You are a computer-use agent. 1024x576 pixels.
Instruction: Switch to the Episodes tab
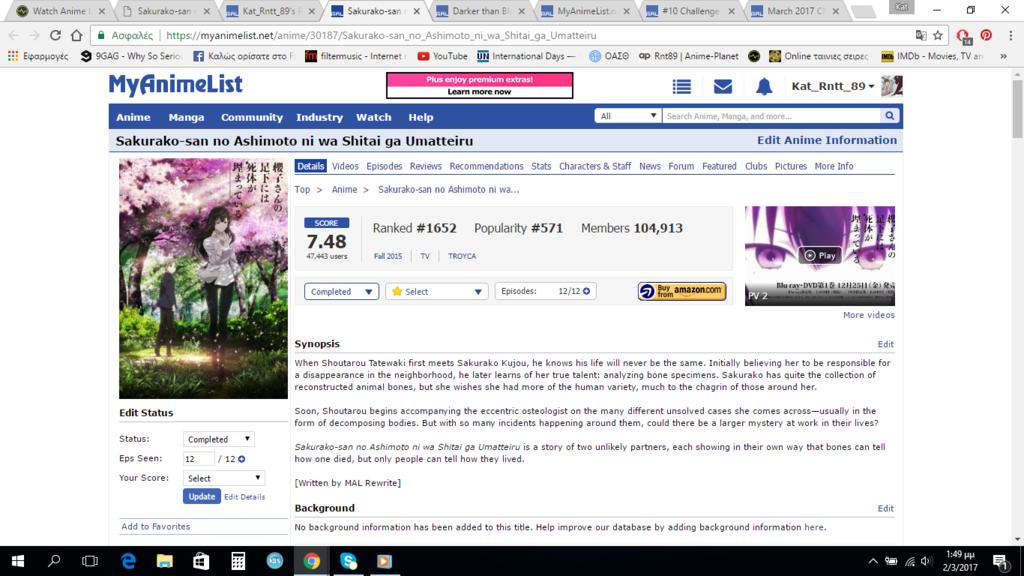tap(384, 166)
